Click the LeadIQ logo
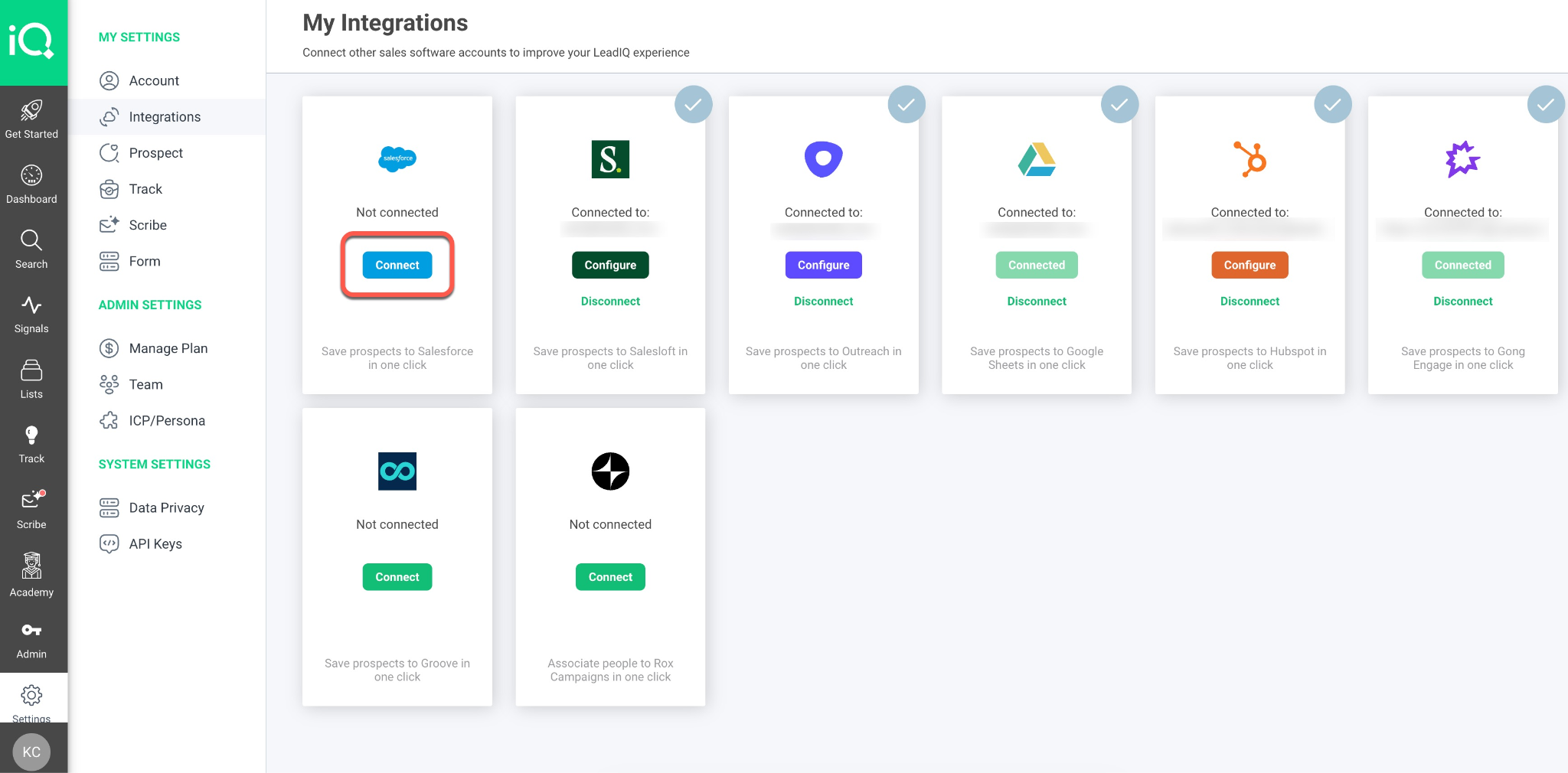 [31, 41]
